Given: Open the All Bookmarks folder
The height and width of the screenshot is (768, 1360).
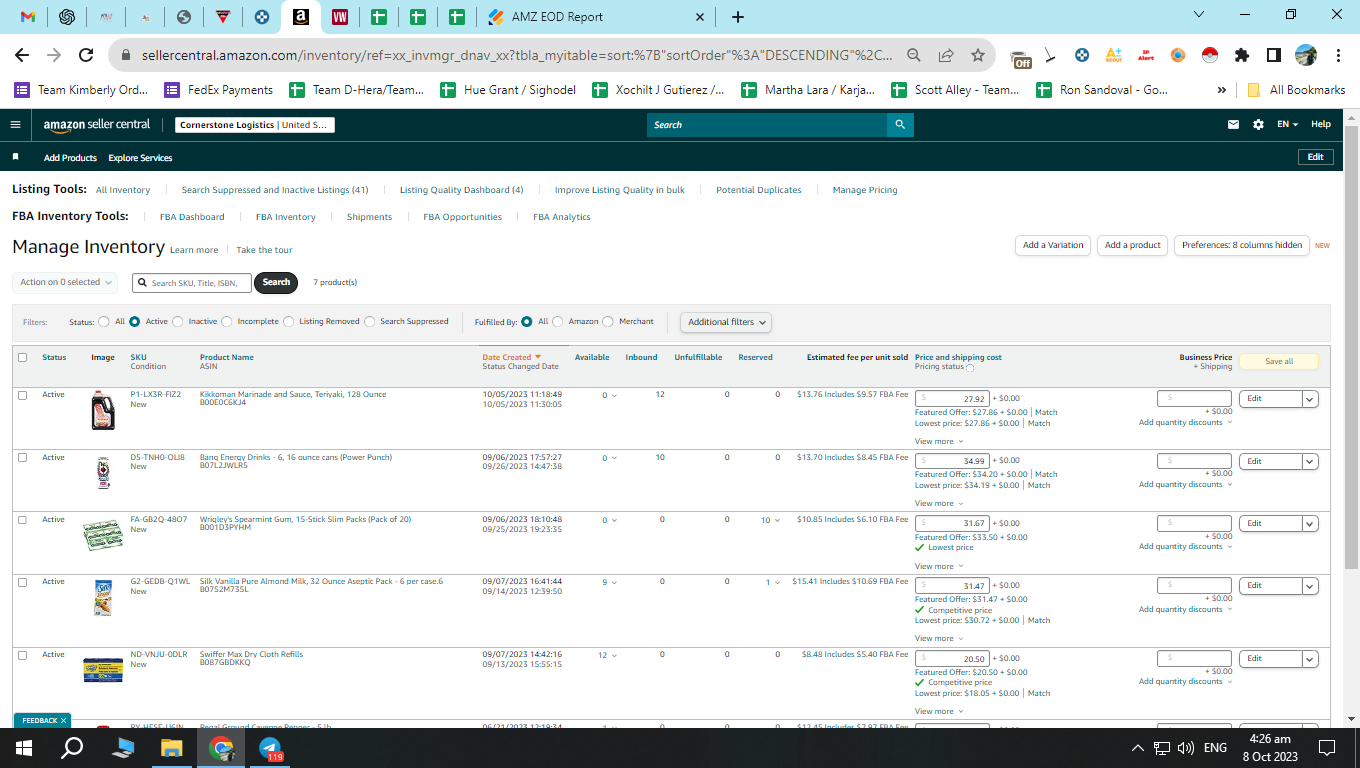Looking at the screenshot, I should pyautogui.click(x=1296, y=90).
